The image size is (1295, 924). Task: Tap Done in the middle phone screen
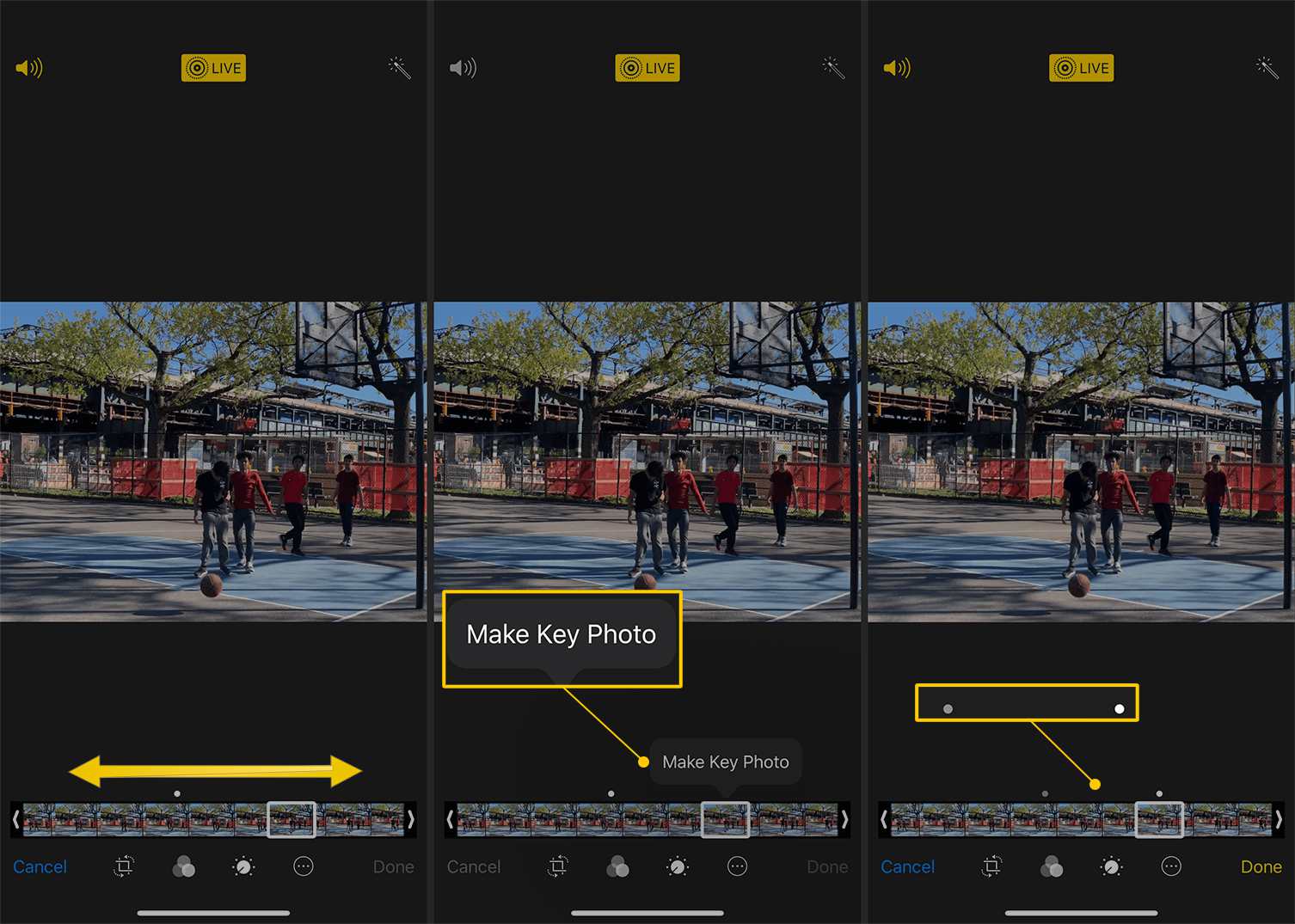(x=828, y=866)
